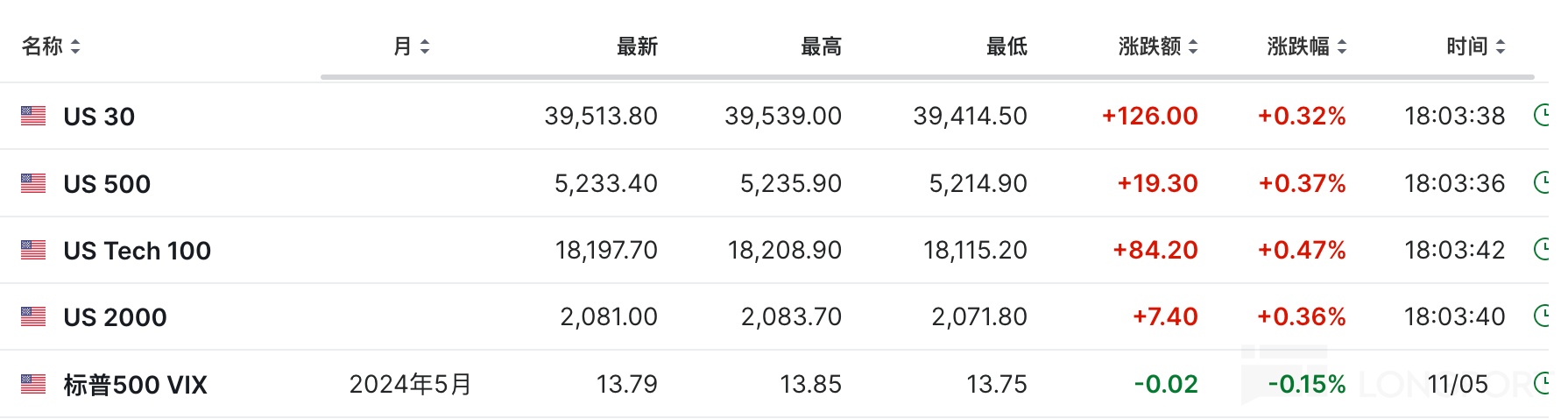Image resolution: width=1568 pixels, height=419 pixels.
Task: Open the 标普500 VIX futures link
Action: 135,385
